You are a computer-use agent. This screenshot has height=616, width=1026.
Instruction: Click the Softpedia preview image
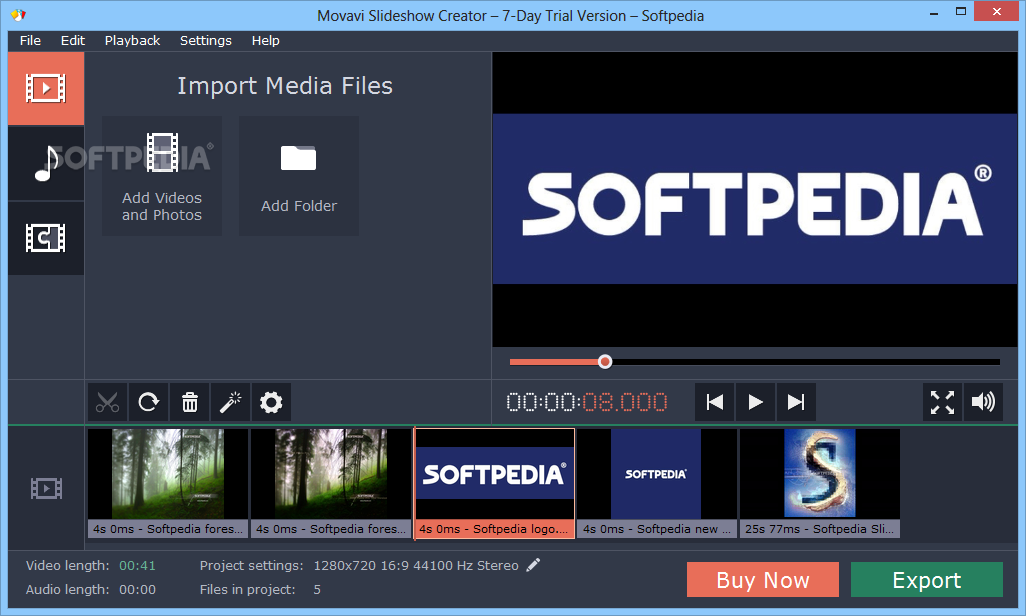tap(754, 199)
